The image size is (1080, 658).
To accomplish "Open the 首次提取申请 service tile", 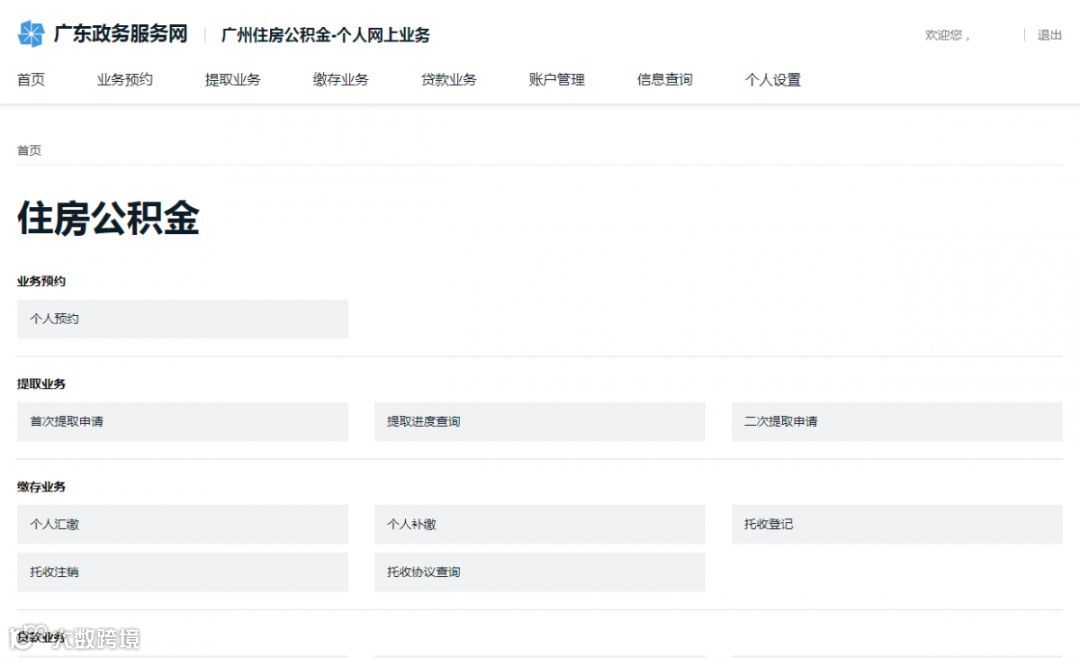I will [183, 421].
